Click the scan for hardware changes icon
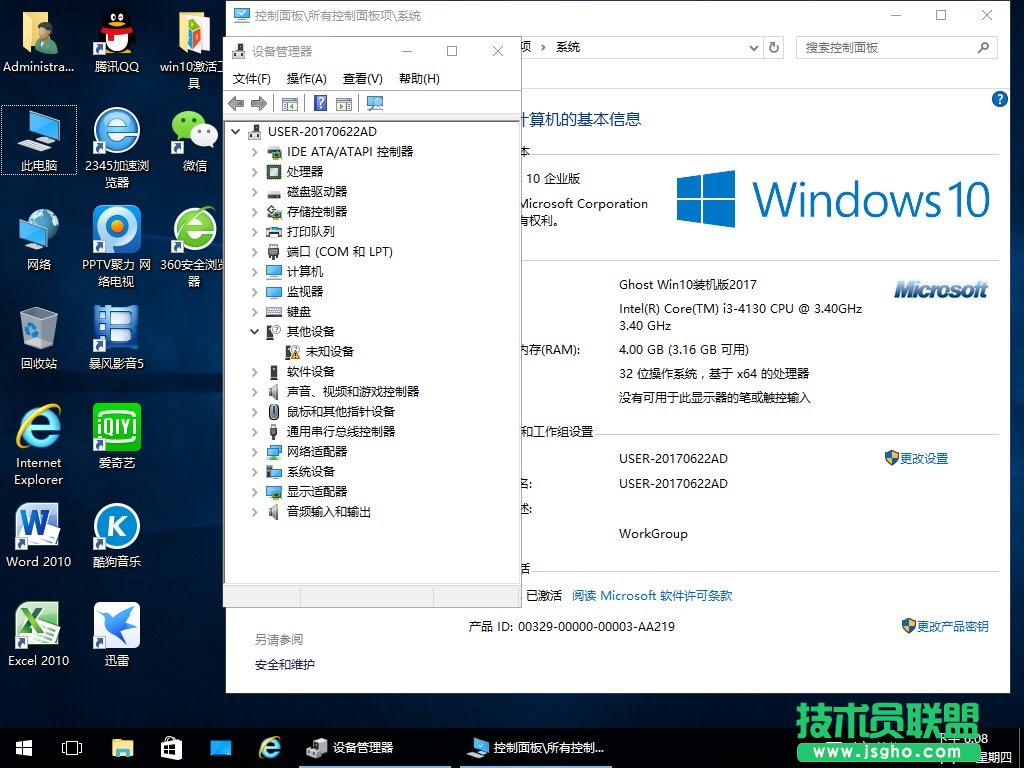 [375, 103]
